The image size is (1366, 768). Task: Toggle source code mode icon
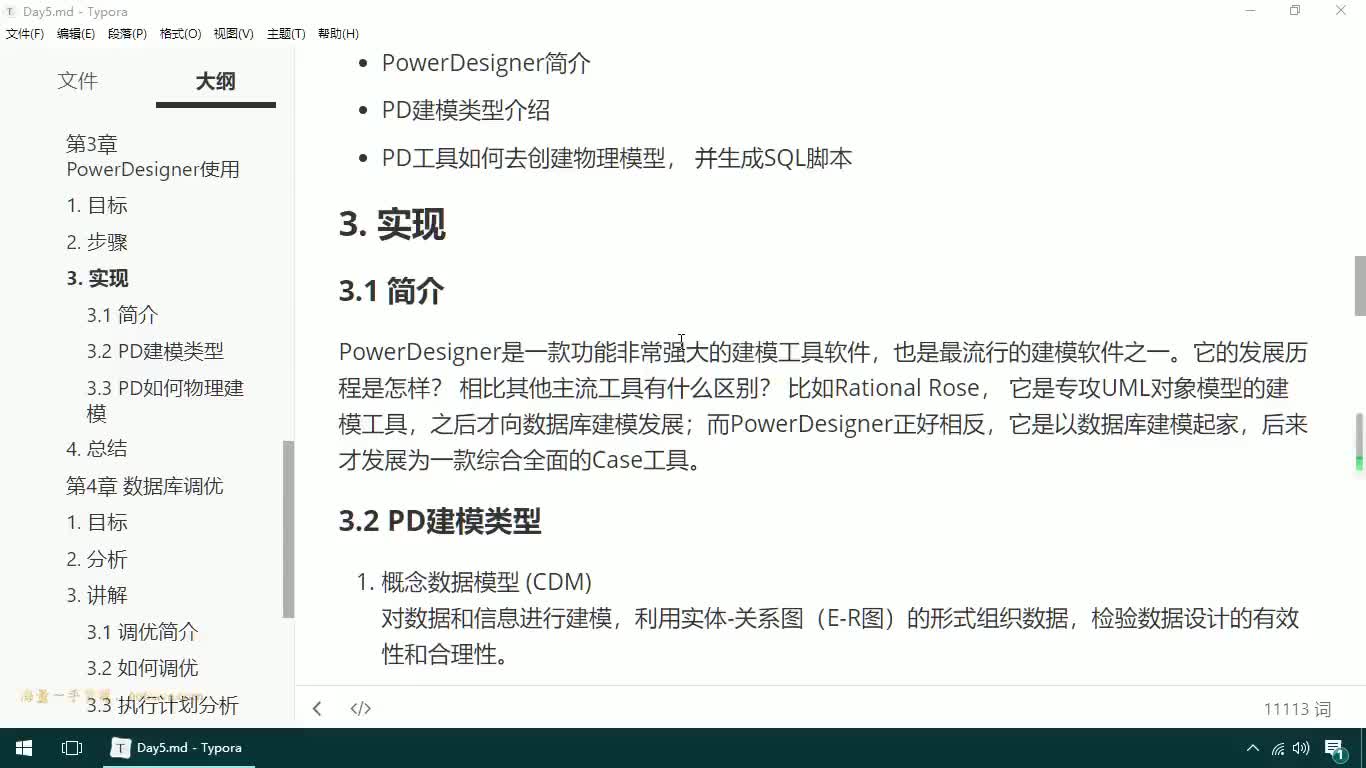[x=361, y=709]
